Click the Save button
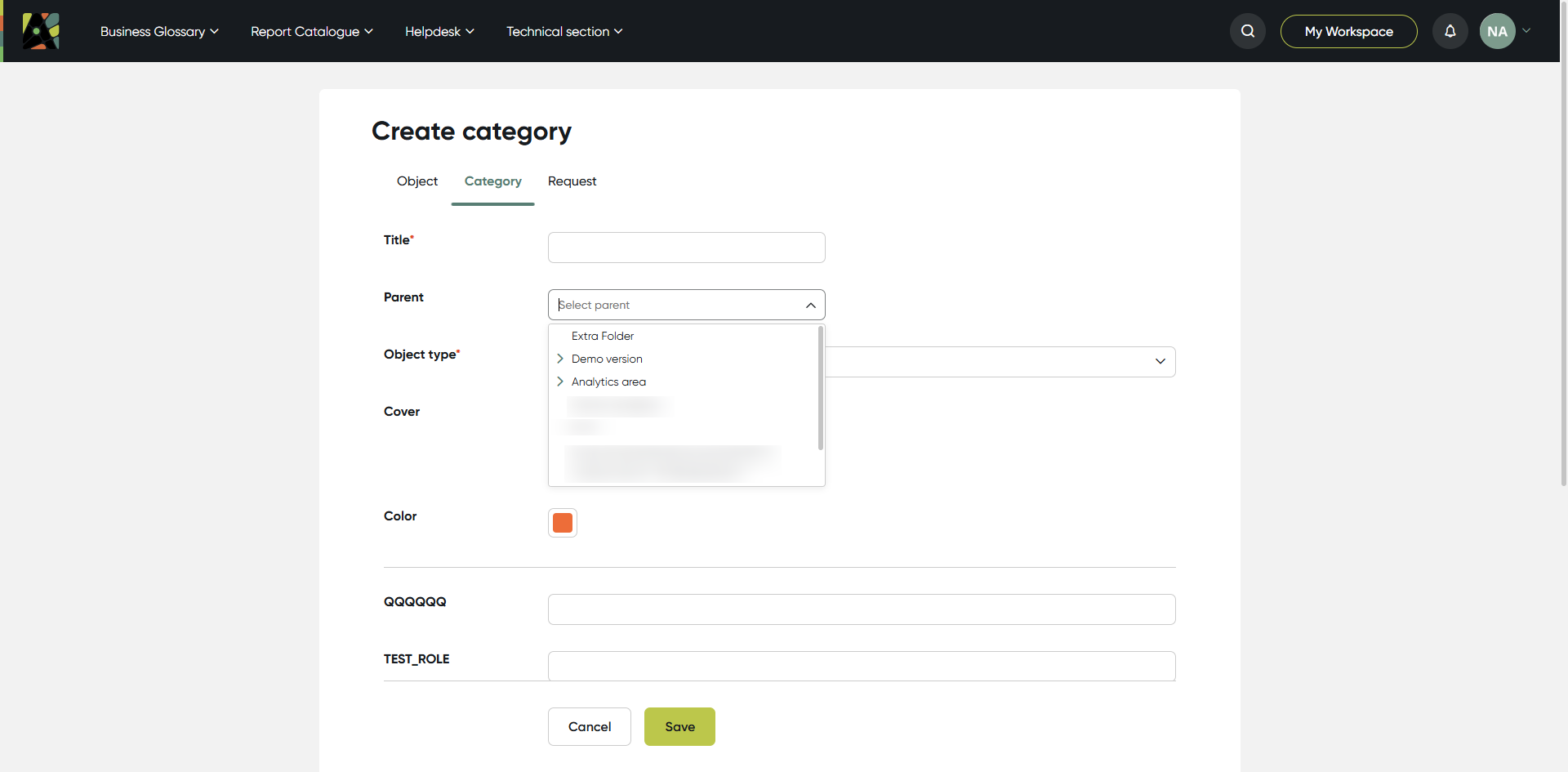1568x772 pixels. point(679,726)
